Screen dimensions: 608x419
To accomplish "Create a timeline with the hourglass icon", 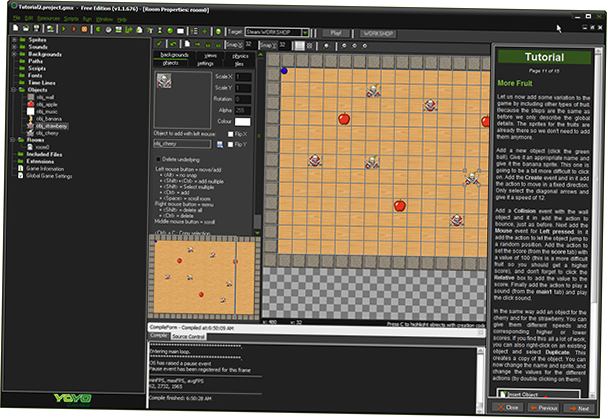I will (x=160, y=31).
